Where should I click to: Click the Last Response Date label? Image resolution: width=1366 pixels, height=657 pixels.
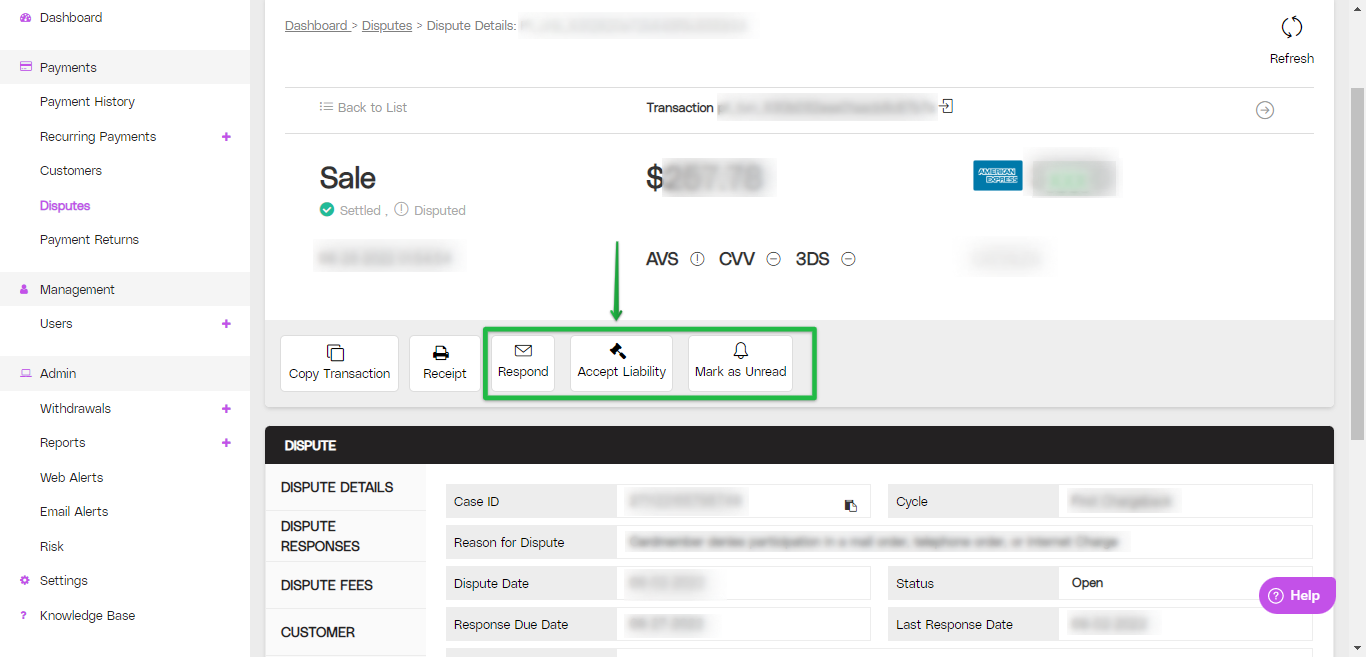pyautogui.click(x=954, y=625)
